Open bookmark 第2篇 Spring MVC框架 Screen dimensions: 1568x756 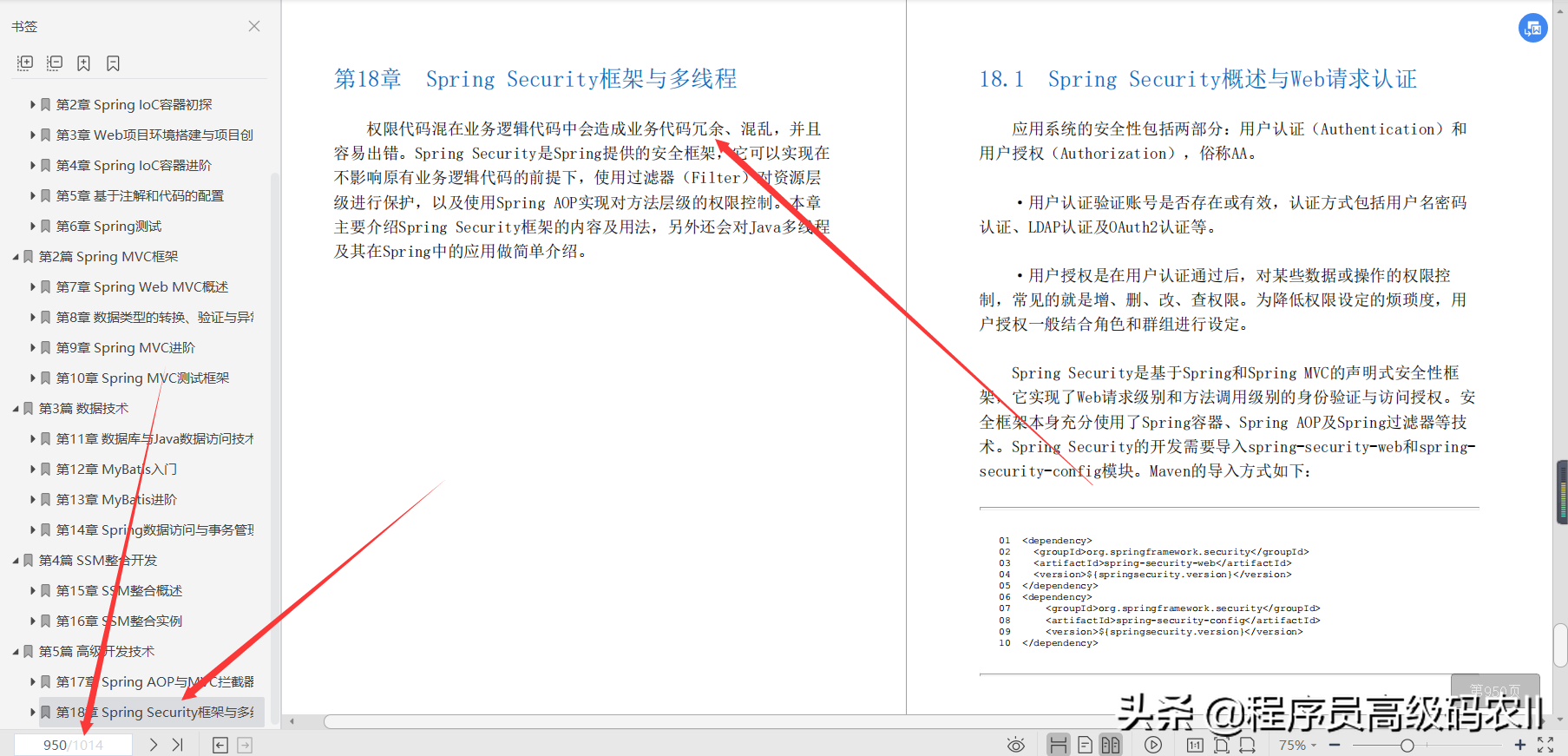click(108, 256)
